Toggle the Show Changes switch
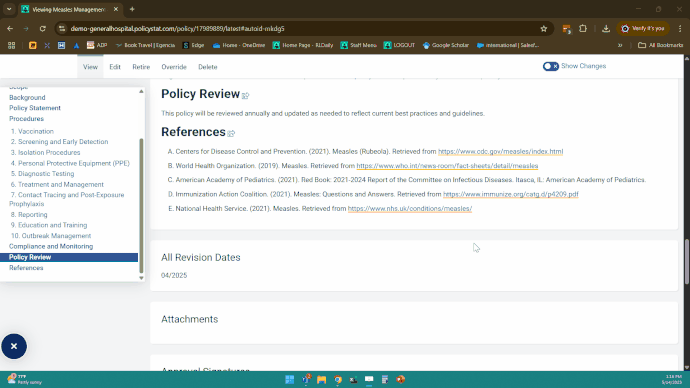Viewport: 690px width, 388px height. [551, 66]
